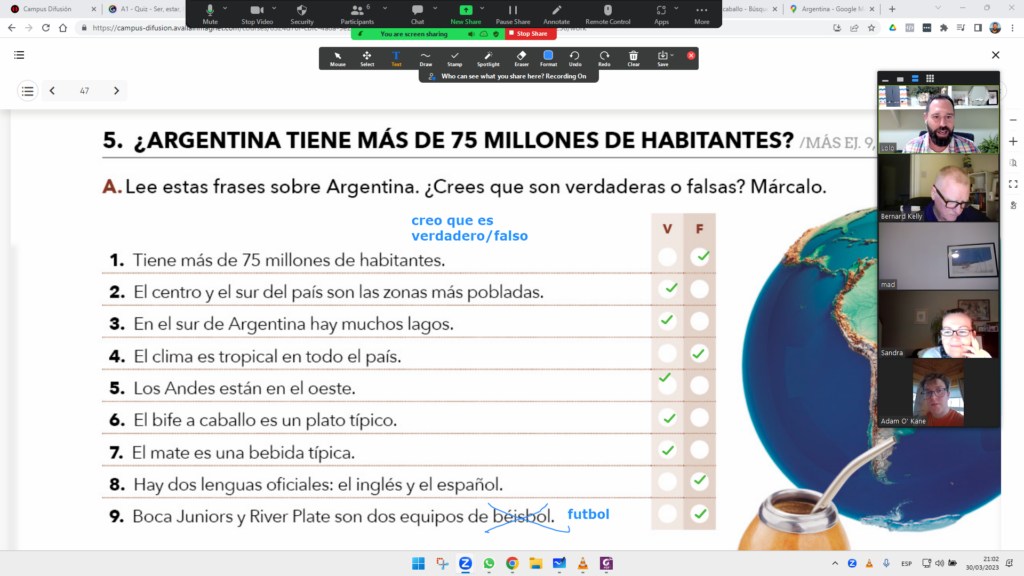Image resolution: width=1024 pixels, height=576 pixels.
Task: Open Security options in Zoom bar
Action: click(302, 14)
